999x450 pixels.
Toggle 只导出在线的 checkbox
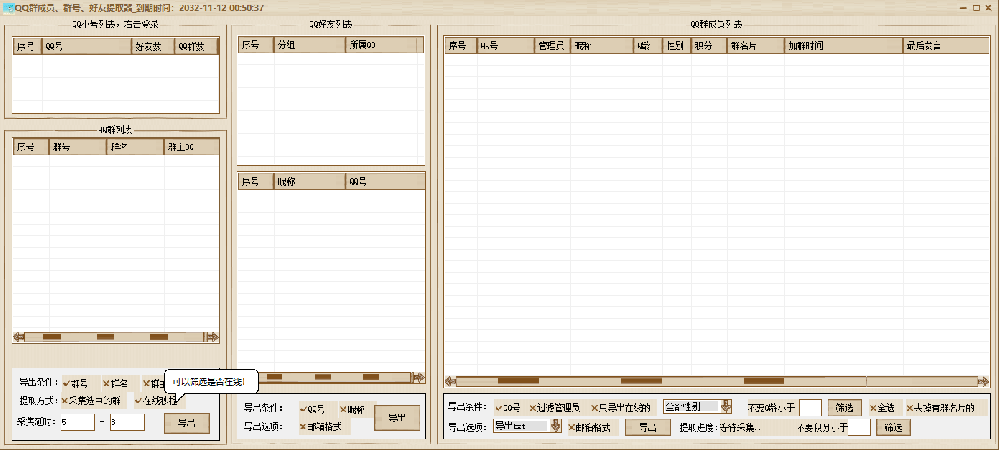point(620,407)
